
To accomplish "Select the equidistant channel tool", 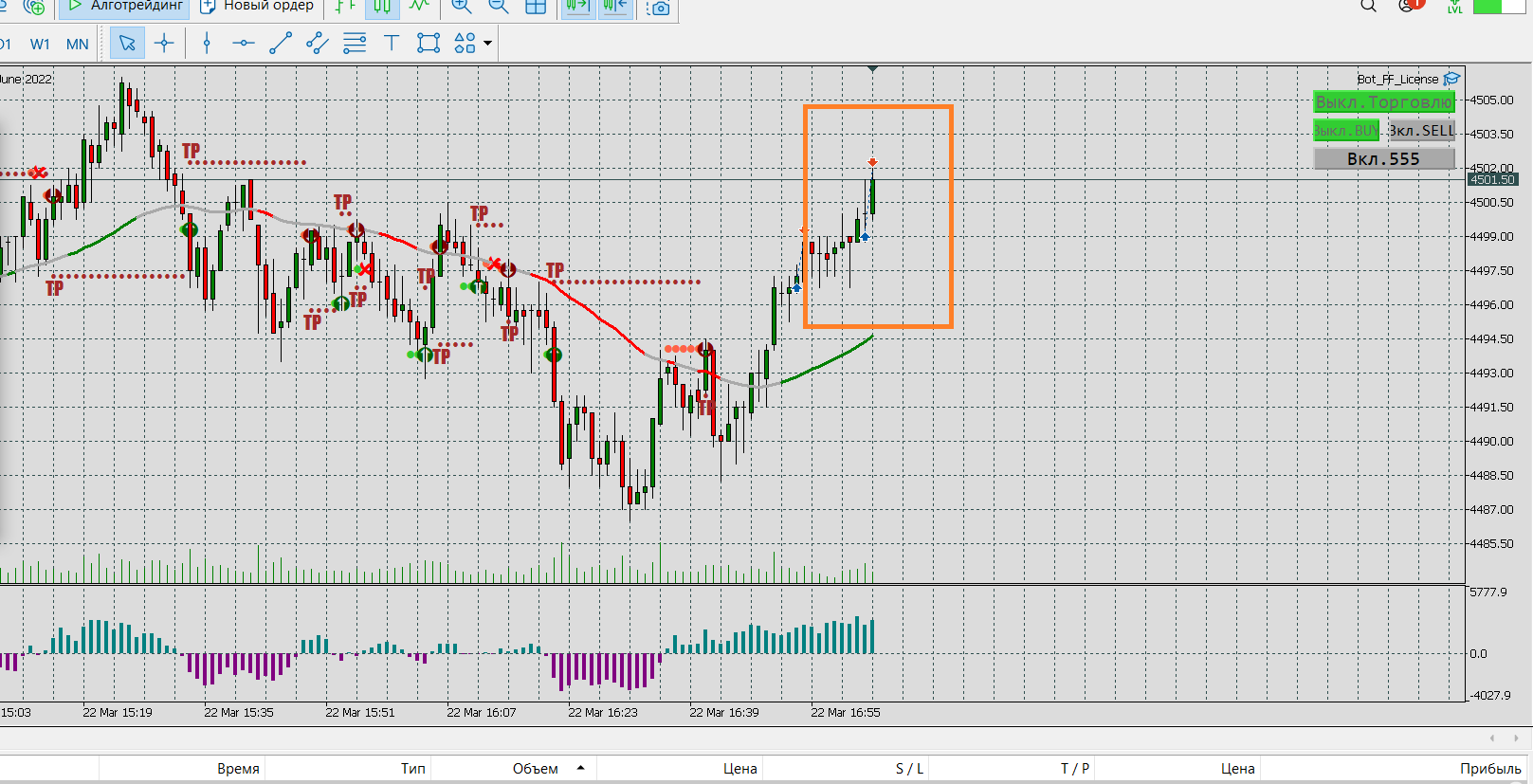I will pos(318,43).
